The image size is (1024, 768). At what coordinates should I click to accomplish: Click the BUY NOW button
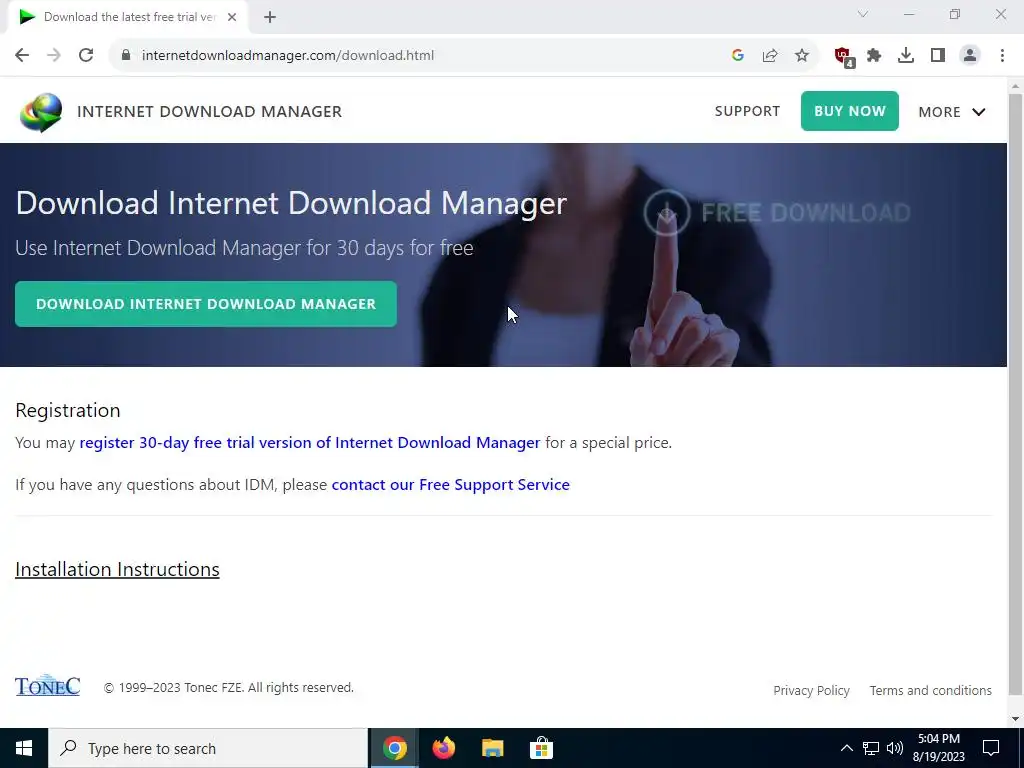(850, 111)
